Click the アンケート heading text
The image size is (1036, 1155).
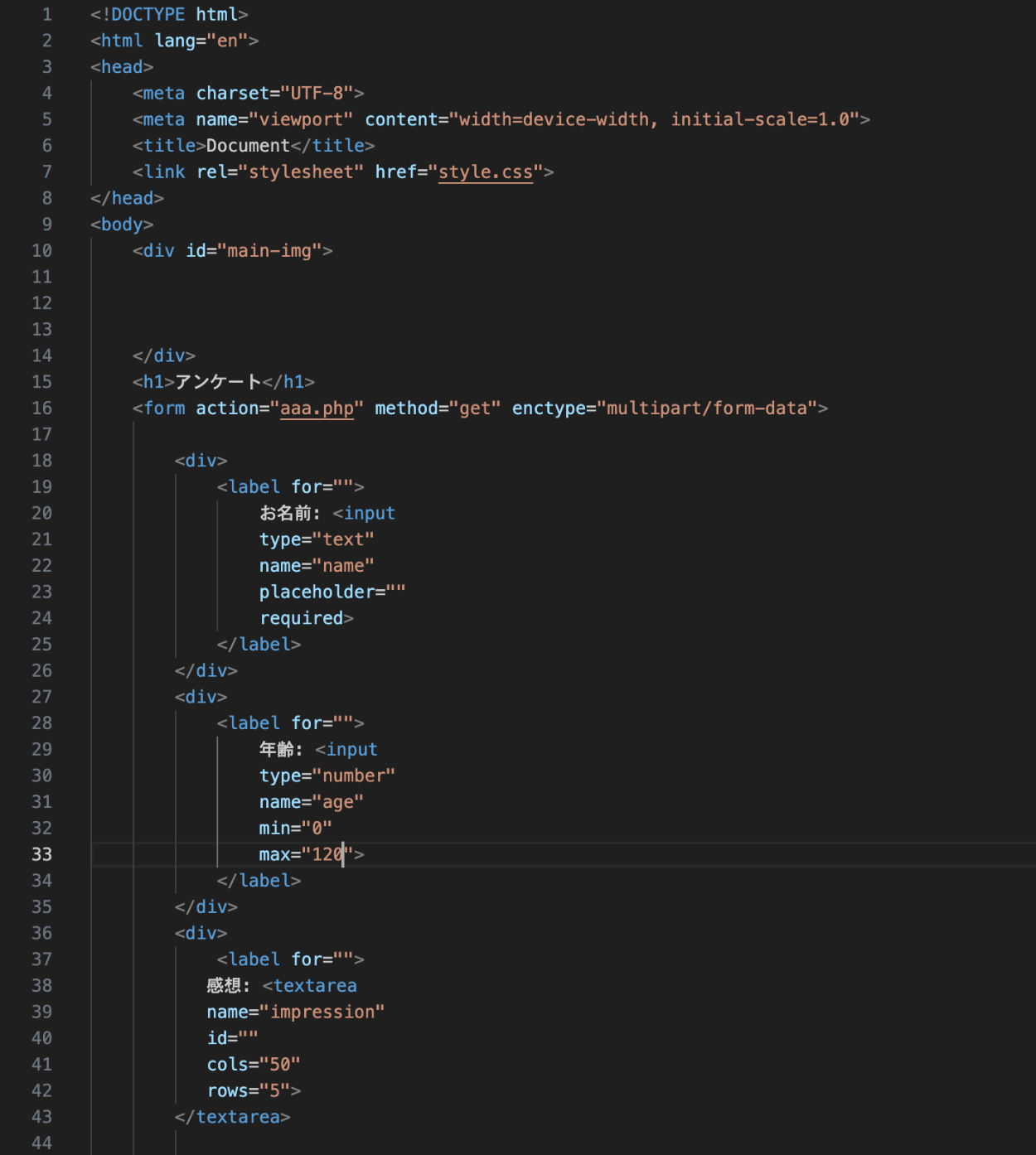(x=218, y=382)
